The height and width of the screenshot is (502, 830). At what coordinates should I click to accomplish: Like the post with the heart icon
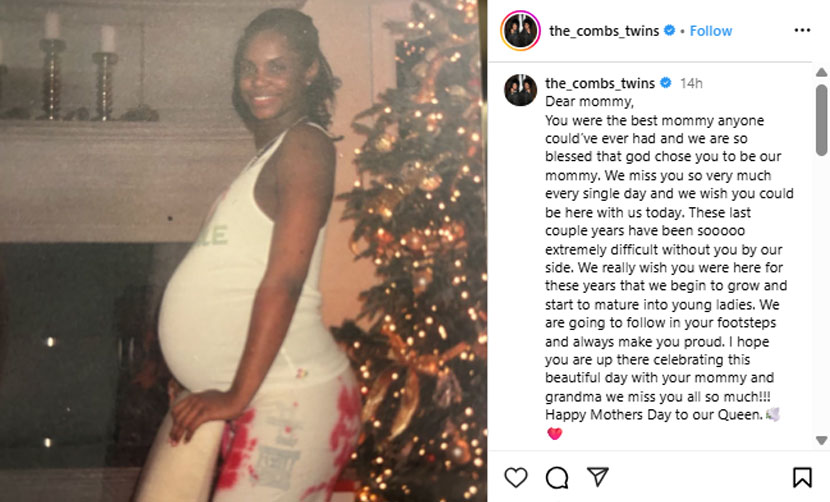(x=516, y=477)
